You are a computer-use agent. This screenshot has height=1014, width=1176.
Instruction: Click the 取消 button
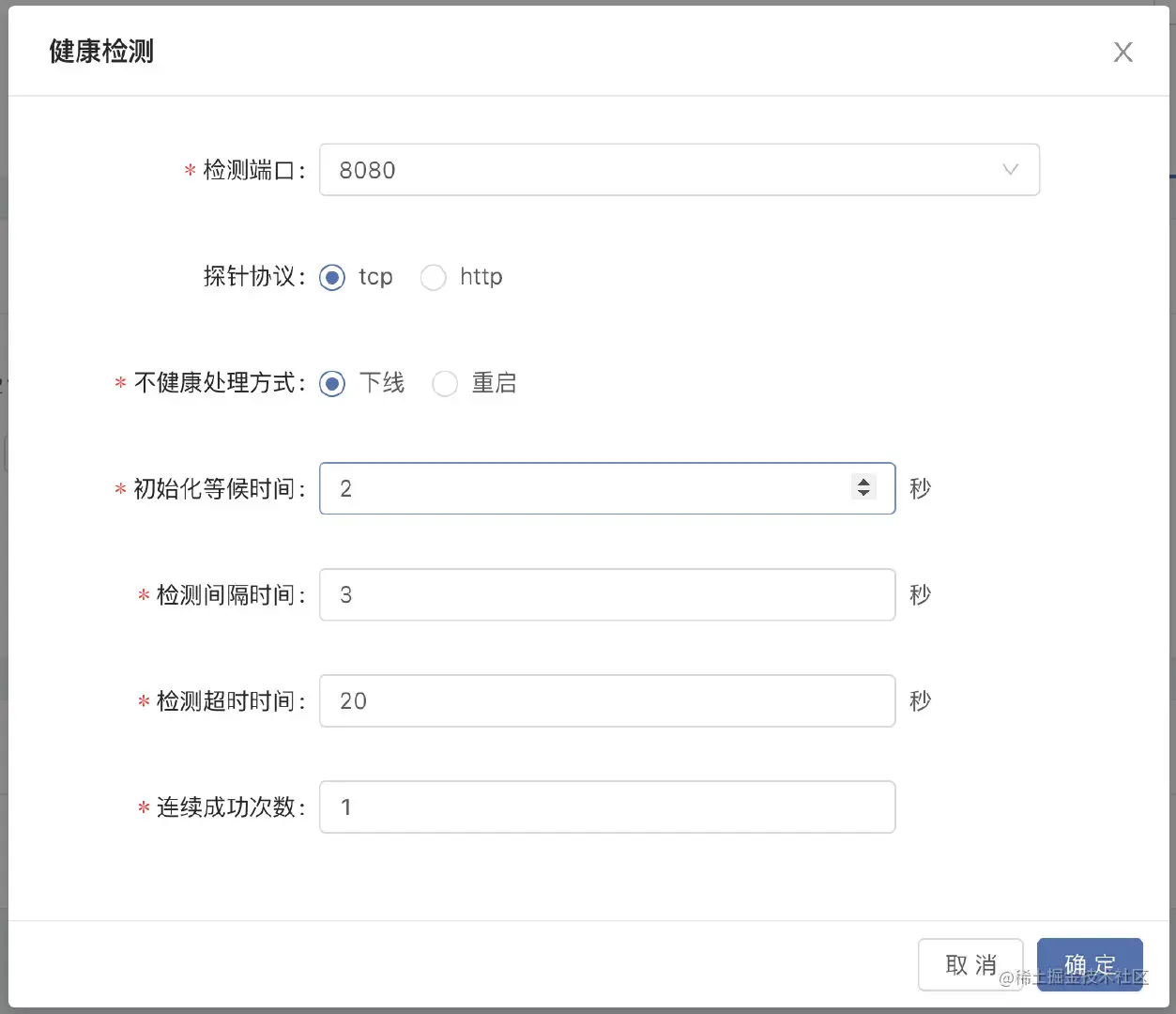(970, 964)
